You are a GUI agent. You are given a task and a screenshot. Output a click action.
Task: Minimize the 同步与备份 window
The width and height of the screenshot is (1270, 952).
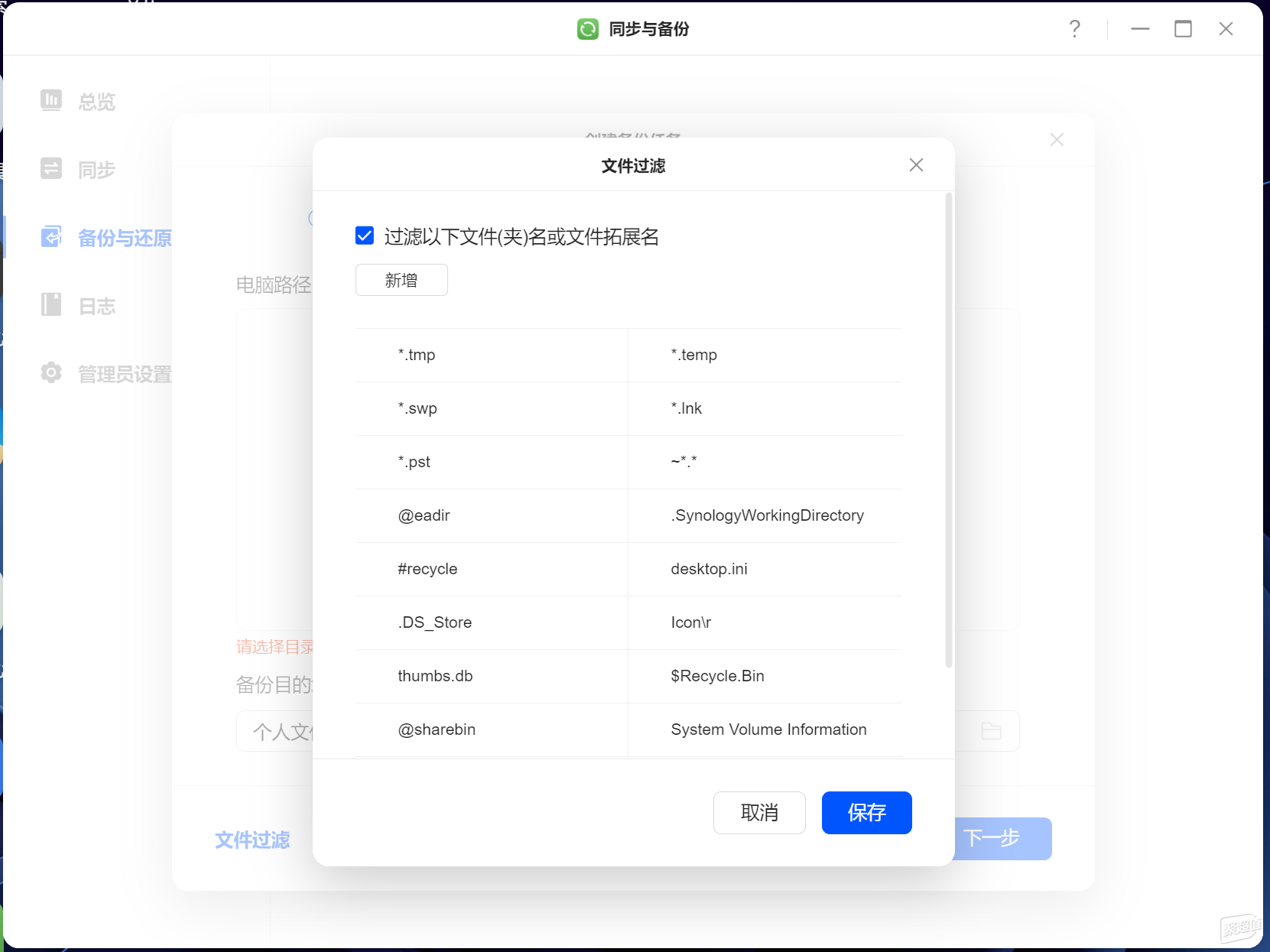click(1140, 29)
